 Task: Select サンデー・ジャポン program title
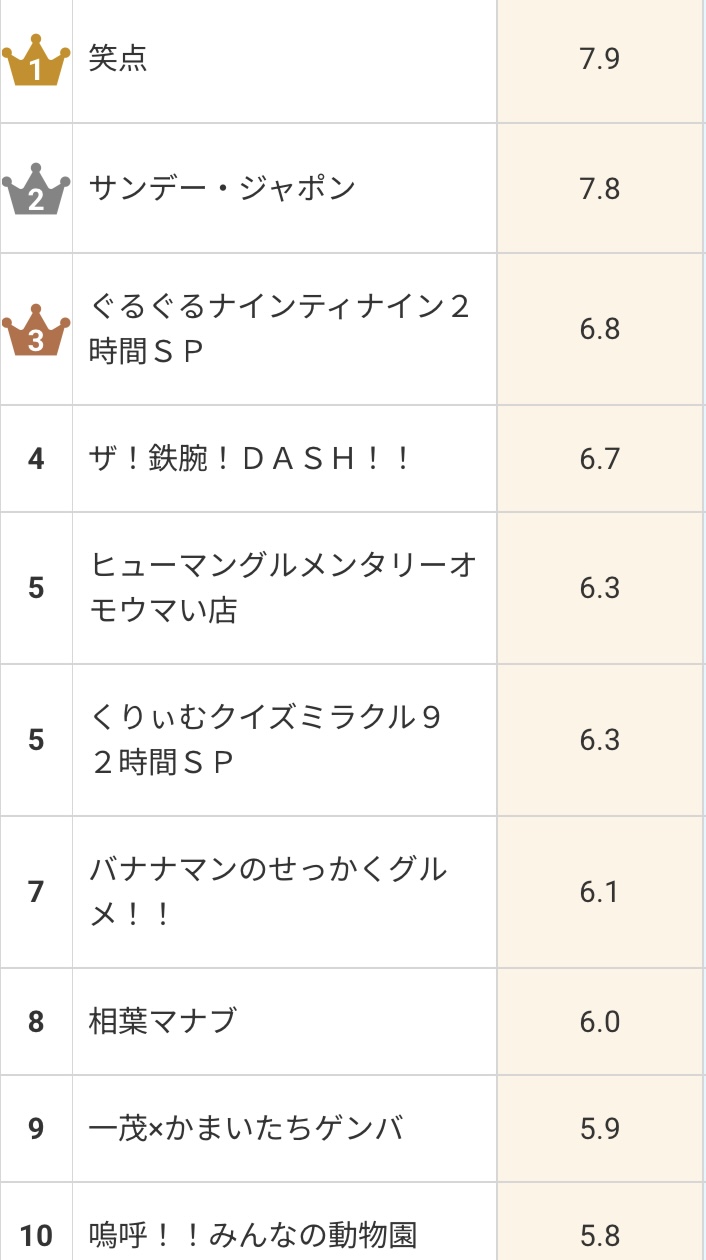coord(222,188)
